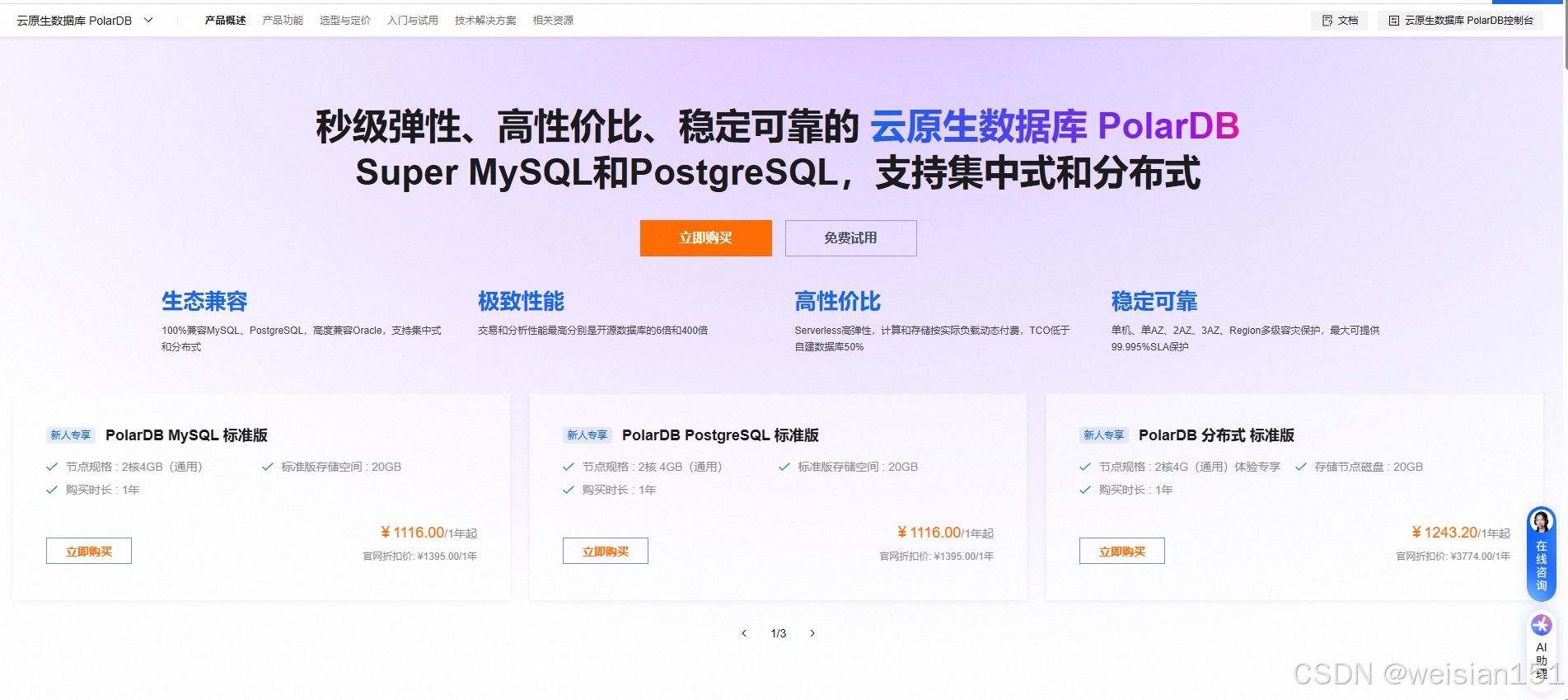Click the 极致性能 heading
Viewport: 1568px width, 700px height.
pyautogui.click(x=522, y=302)
